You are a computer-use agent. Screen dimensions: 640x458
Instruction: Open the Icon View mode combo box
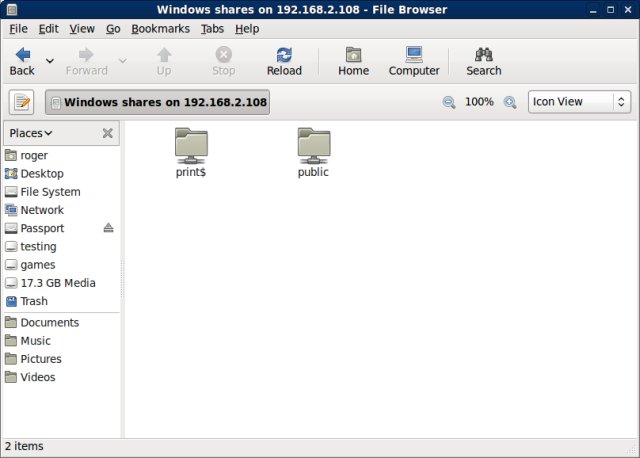(x=579, y=102)
